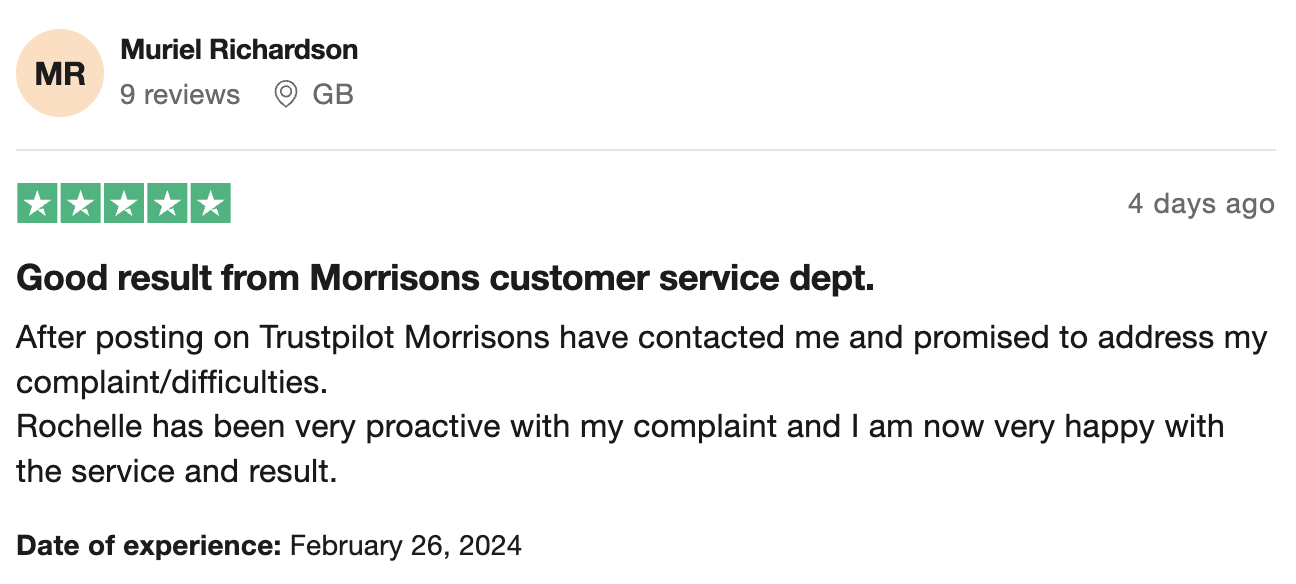Click 'the service and result.' line
The image size is (1296, 584).
pyautogui.click(x=177, y=471)
